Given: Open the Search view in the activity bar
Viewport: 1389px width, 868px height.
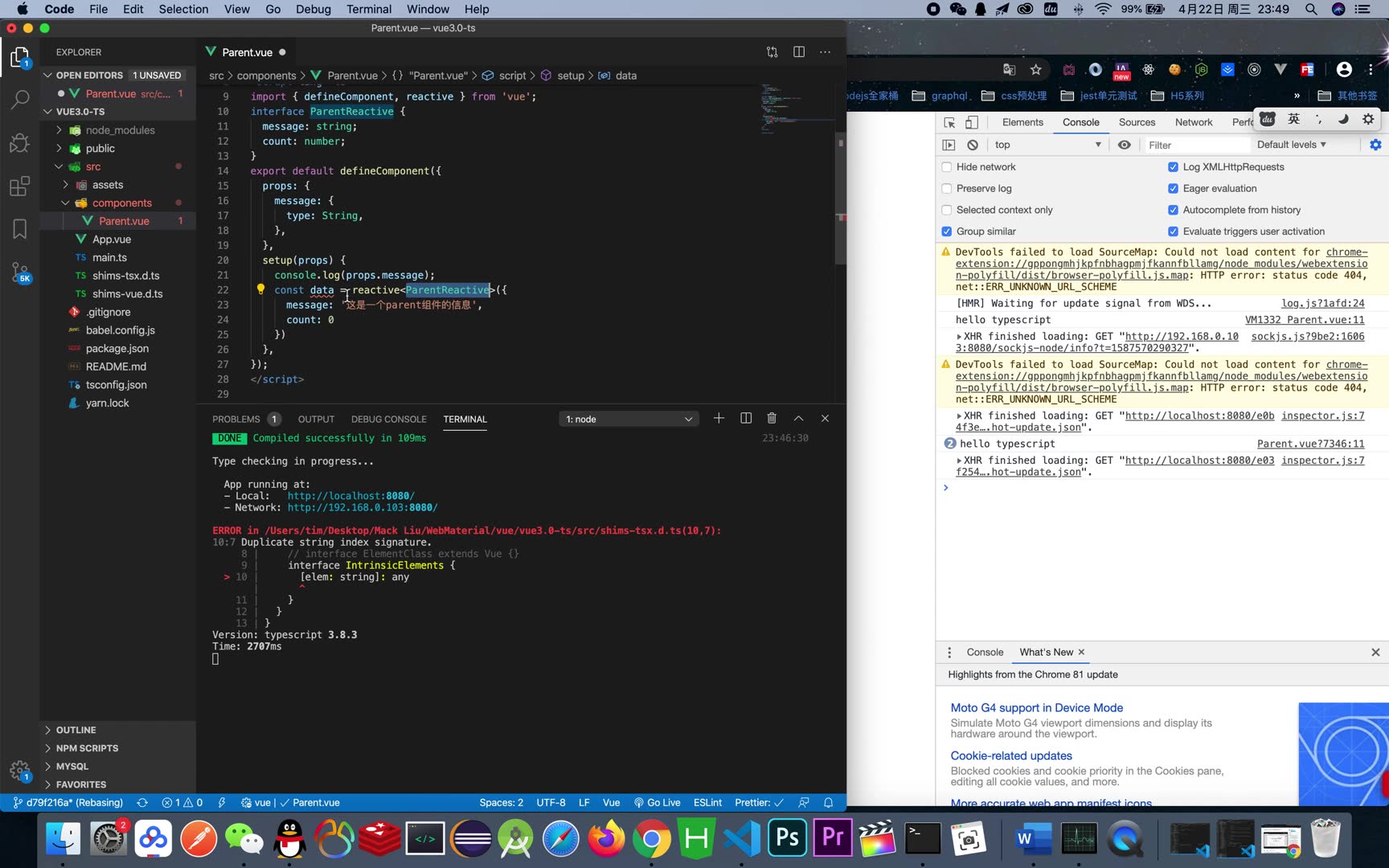Looking at the screenshot, I should click(x=19, y=100).
